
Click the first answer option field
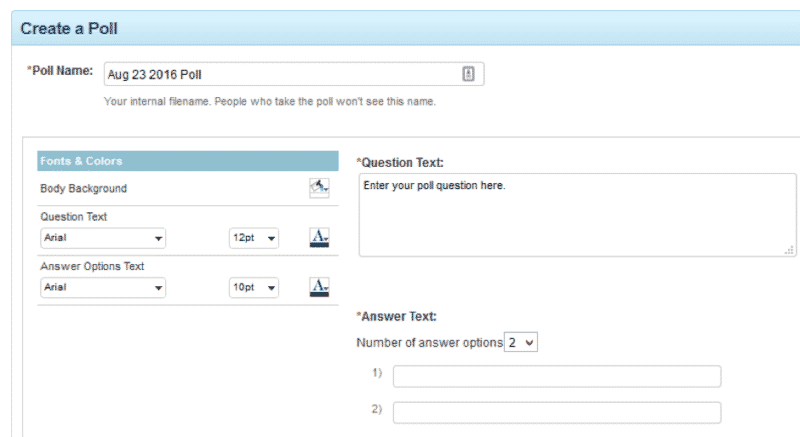coord(556,376)
